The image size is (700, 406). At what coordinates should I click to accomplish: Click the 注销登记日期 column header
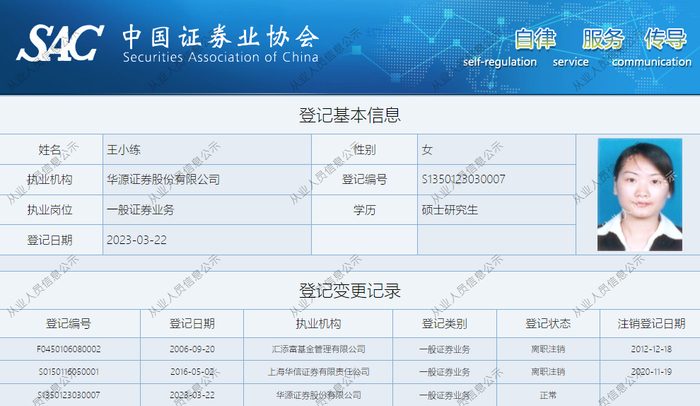click(x=651, y=323)
